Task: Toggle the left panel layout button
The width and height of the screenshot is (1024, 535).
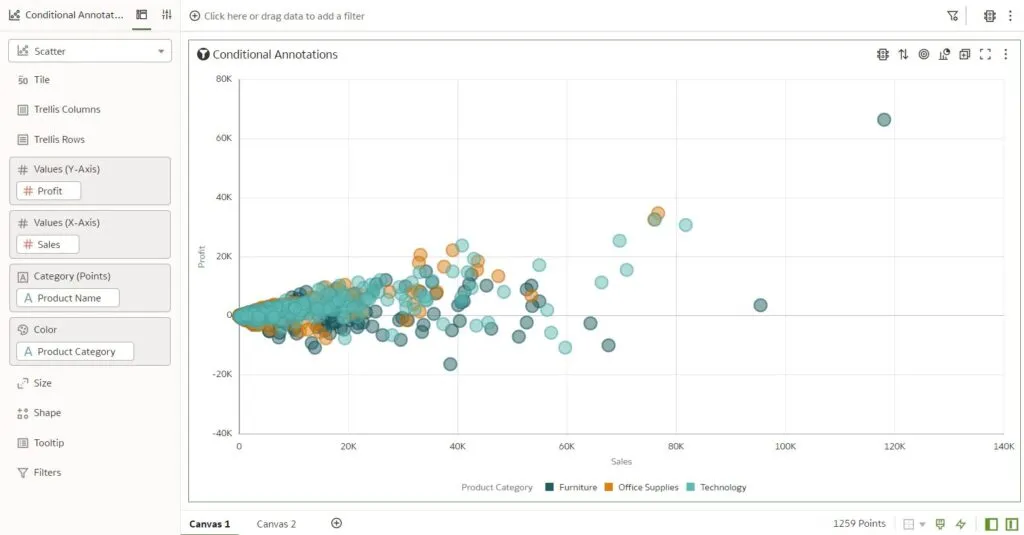Action: (991, 524)
